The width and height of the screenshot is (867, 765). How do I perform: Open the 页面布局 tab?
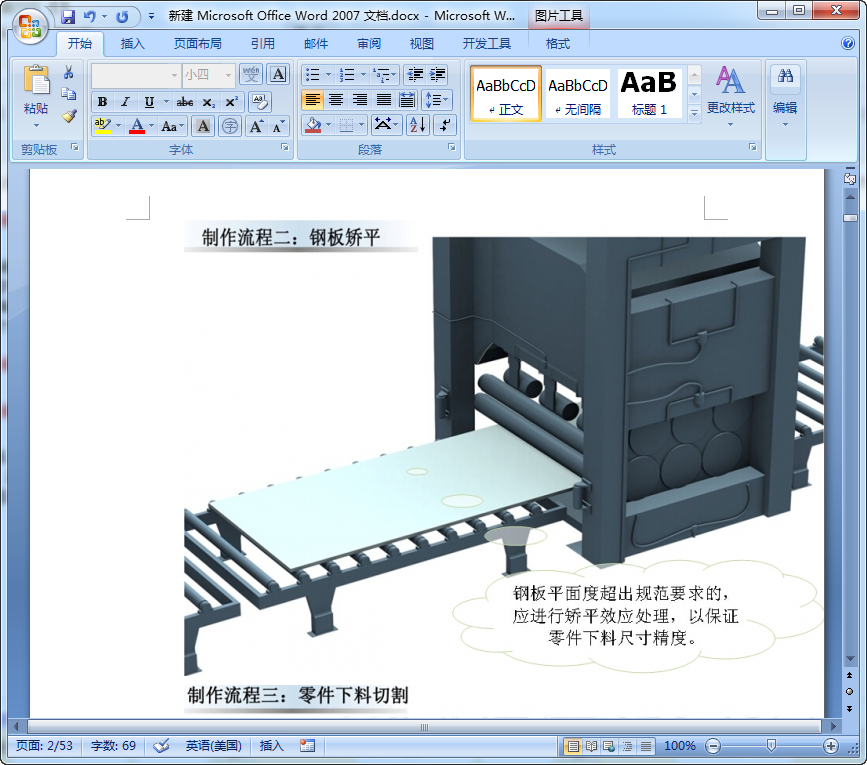tap(198, 44)
